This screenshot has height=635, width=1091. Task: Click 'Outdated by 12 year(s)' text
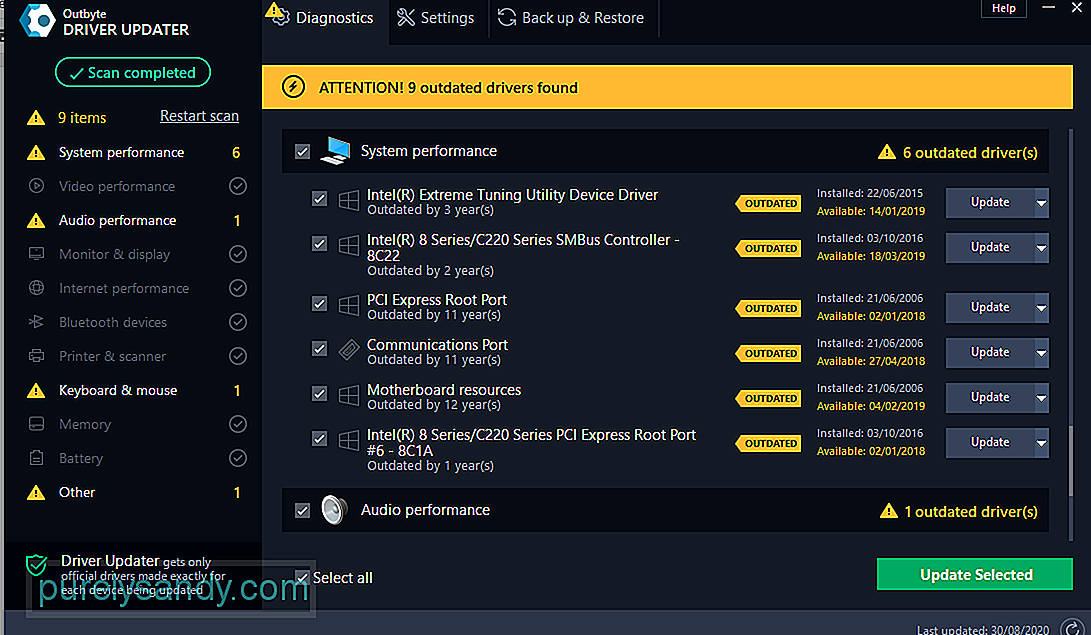tap(433, 405)
